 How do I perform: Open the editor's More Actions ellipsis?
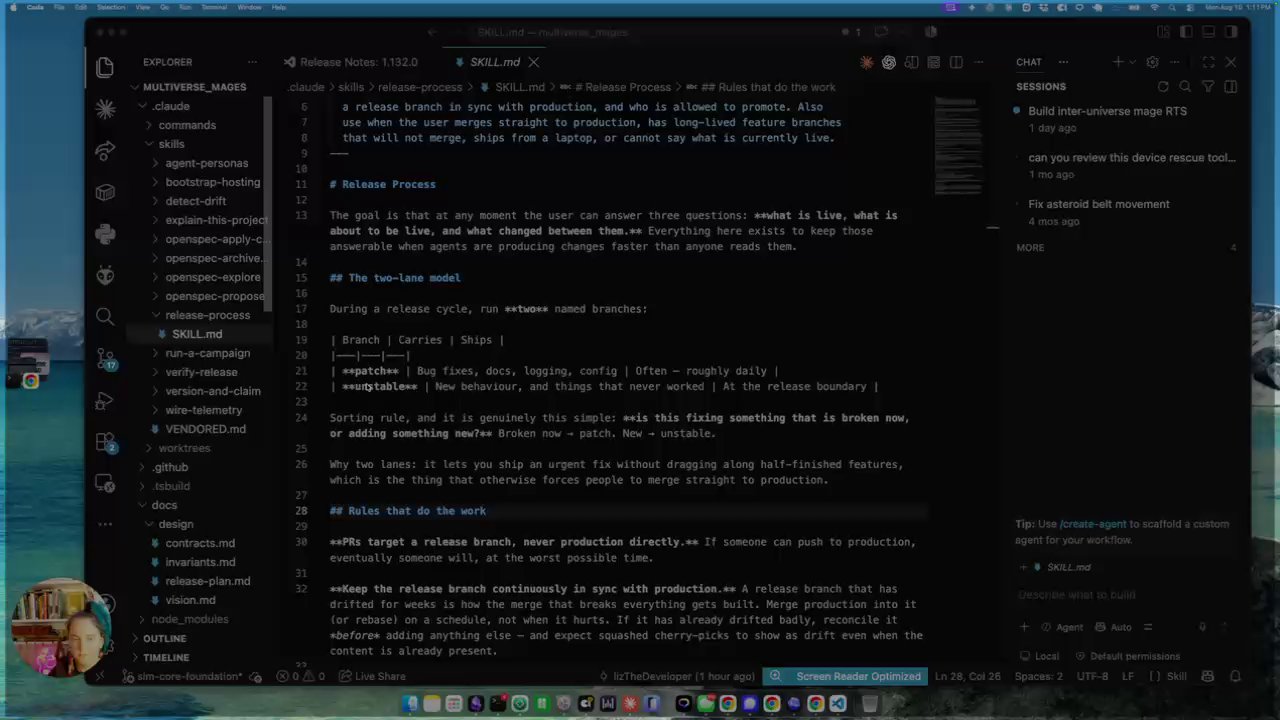click(x=979, y=62)
